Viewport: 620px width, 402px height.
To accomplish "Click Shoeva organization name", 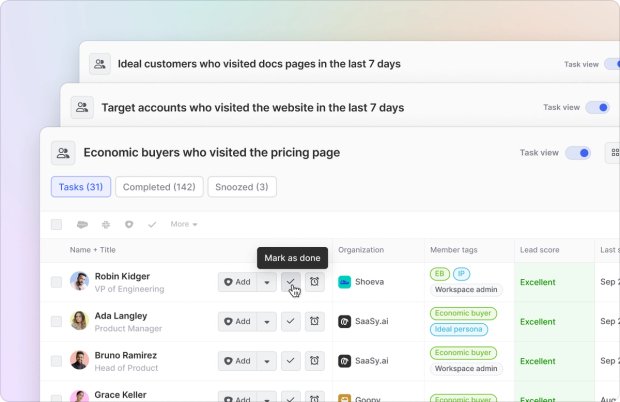I will (369, 282).
